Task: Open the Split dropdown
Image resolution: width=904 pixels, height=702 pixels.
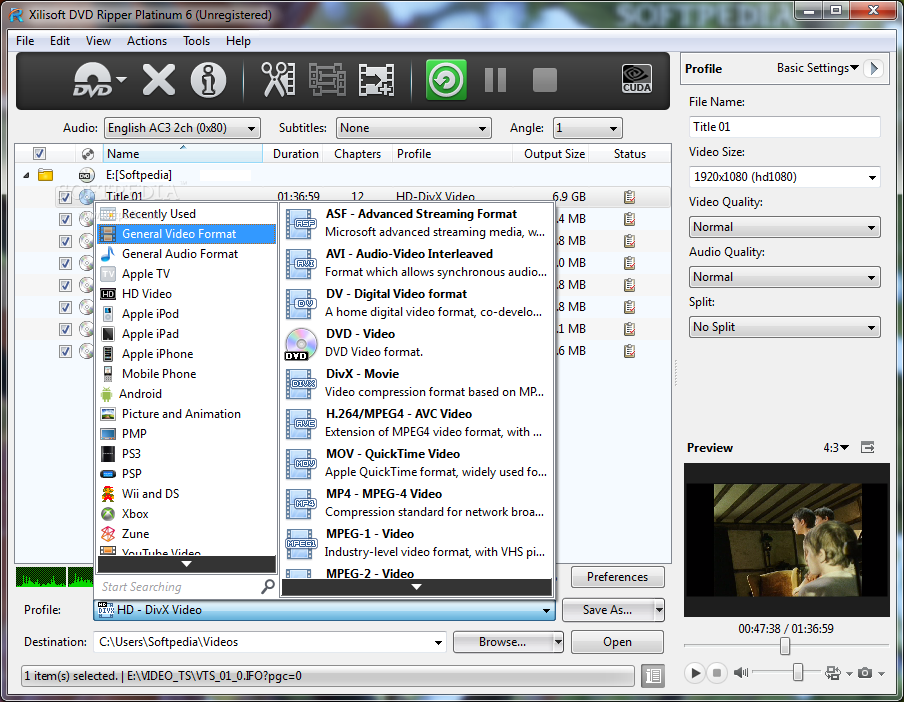Action: [785, 327]
